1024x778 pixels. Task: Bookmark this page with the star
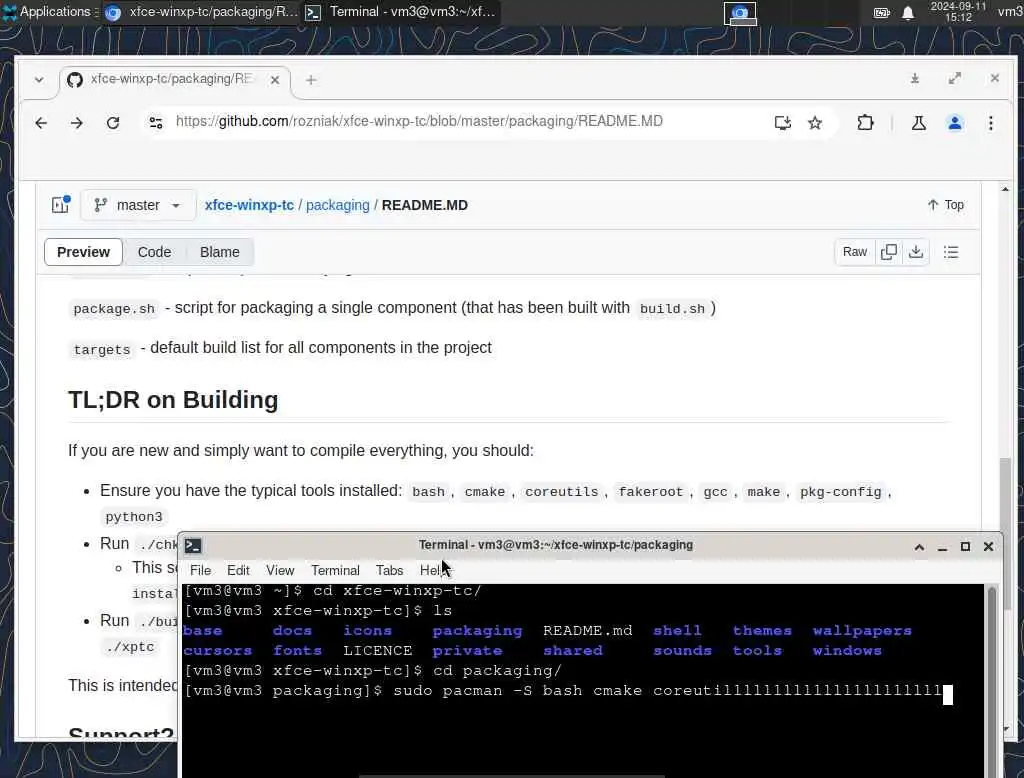pos(814,123)
